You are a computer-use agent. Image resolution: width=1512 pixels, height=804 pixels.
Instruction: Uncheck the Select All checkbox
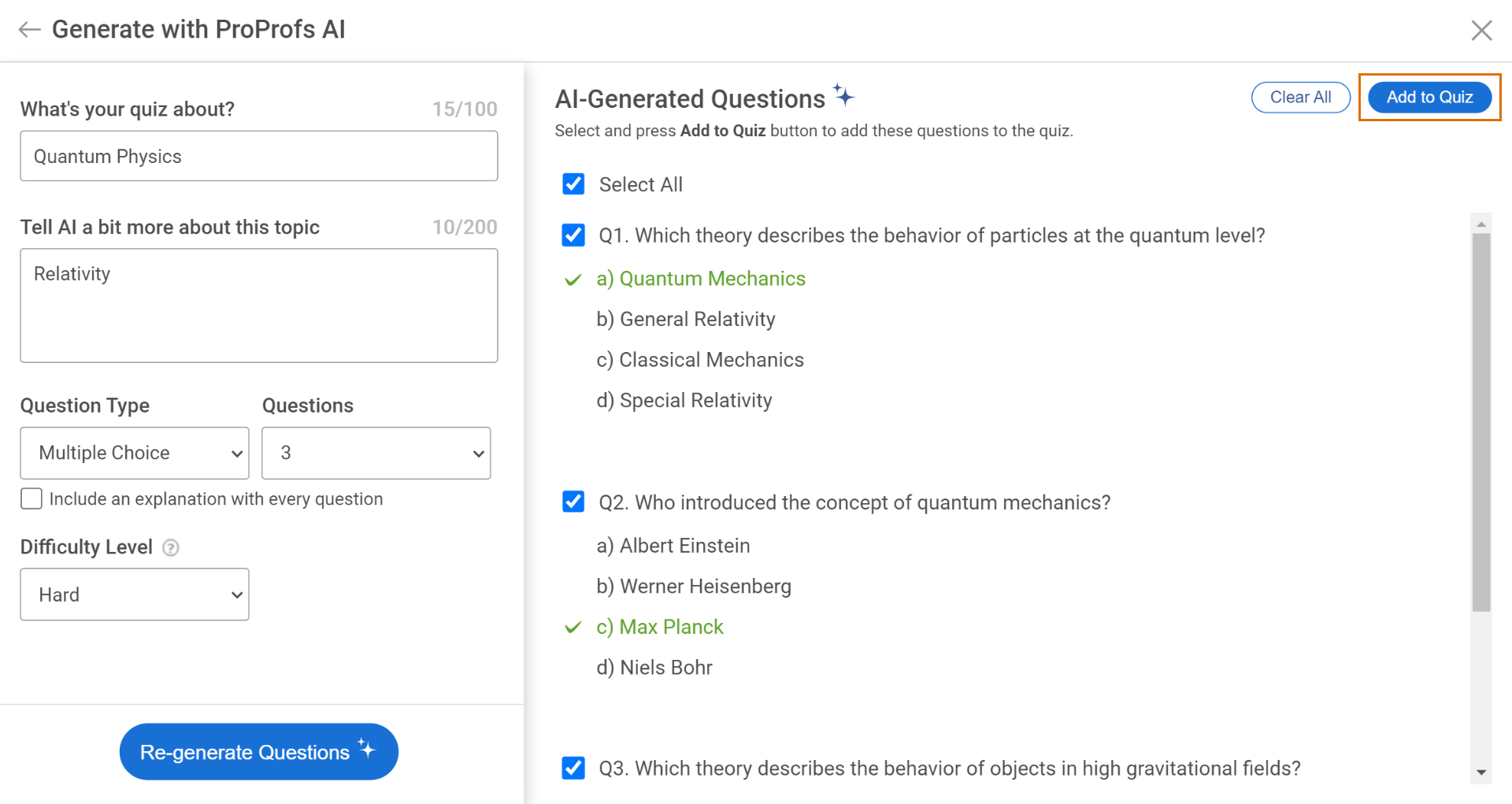(x=573, y=184)
